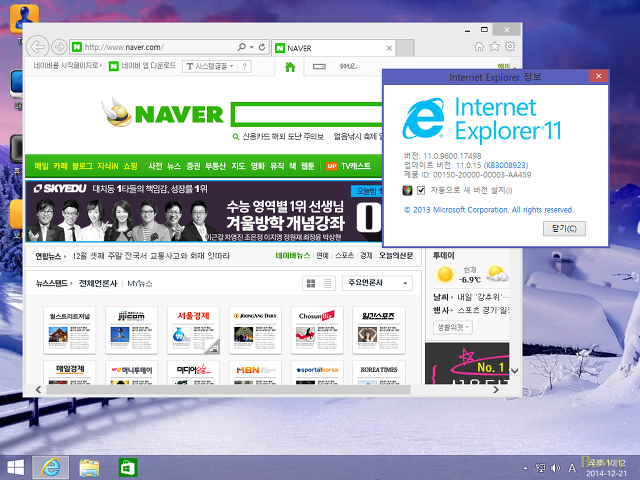Toggle automatic new version install checkbox
Viewport: 640px width, 480px height.
[421, 190]
